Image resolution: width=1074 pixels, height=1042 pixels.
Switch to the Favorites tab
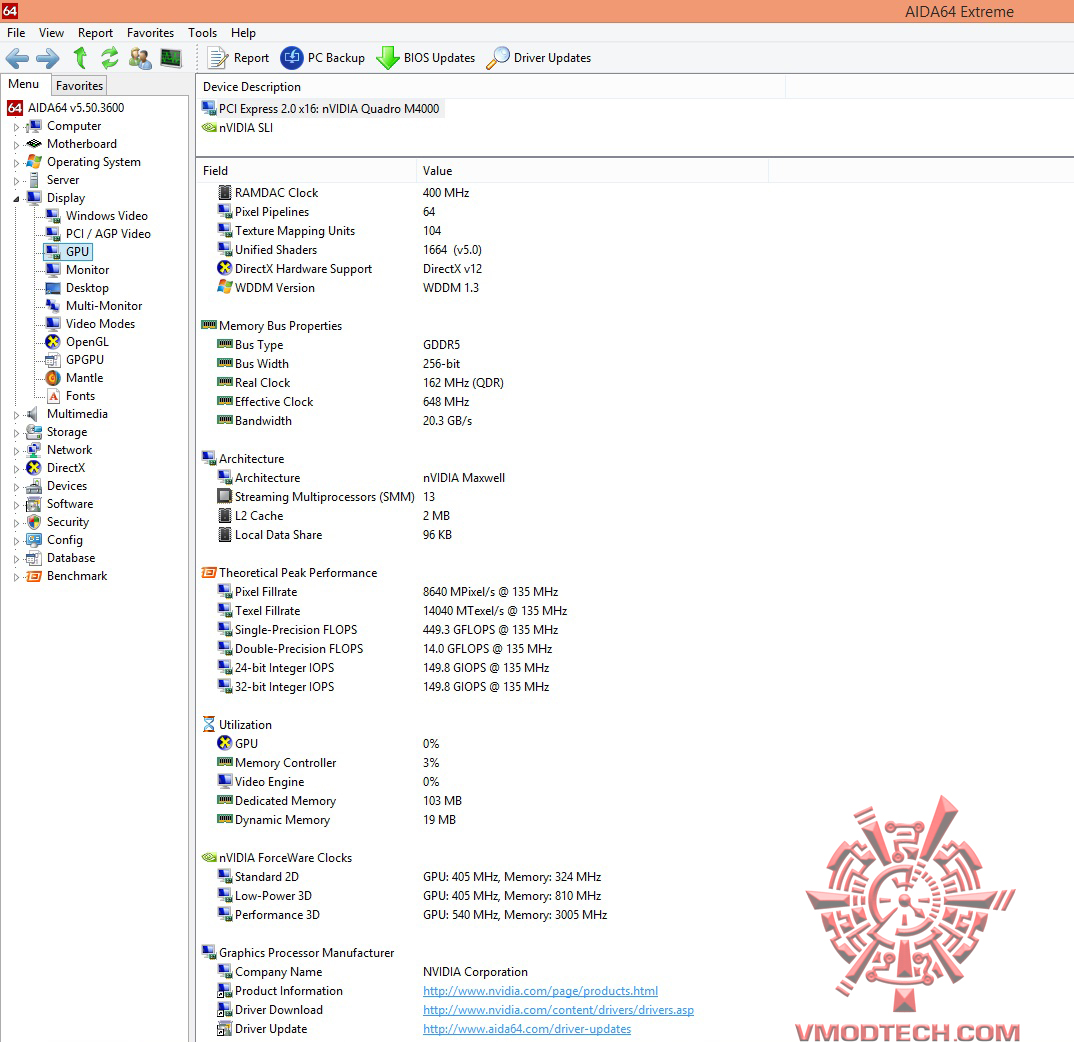click(x=79, y=86)
